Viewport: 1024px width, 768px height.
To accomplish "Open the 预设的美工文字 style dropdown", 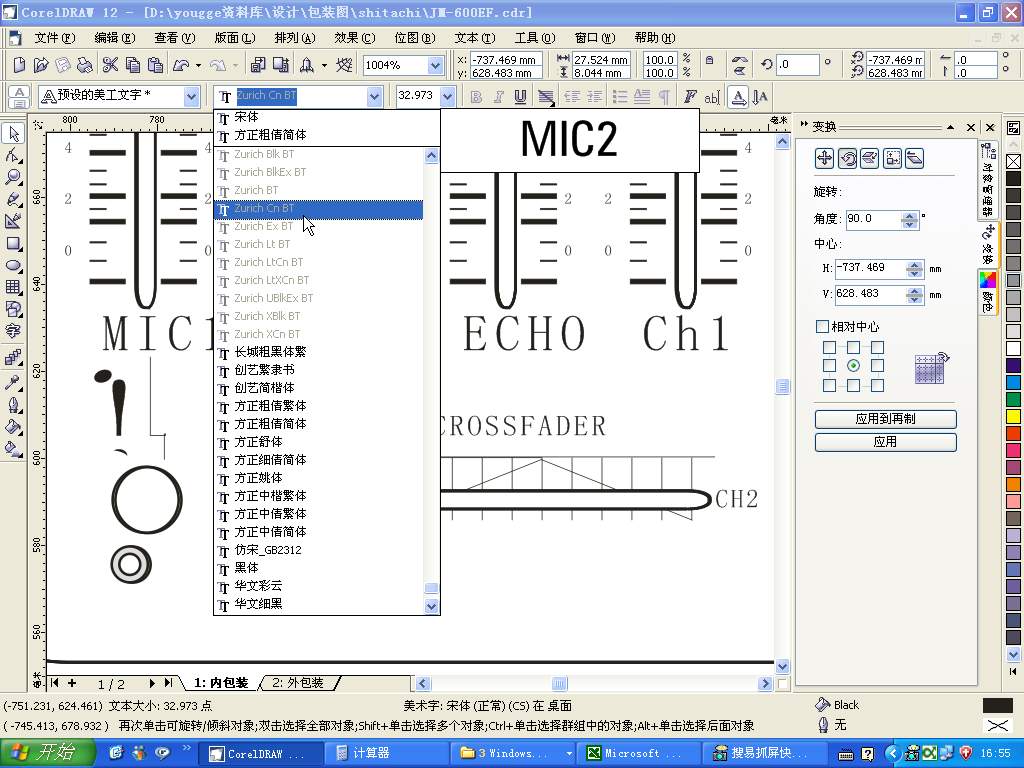I will coord(191,97).
